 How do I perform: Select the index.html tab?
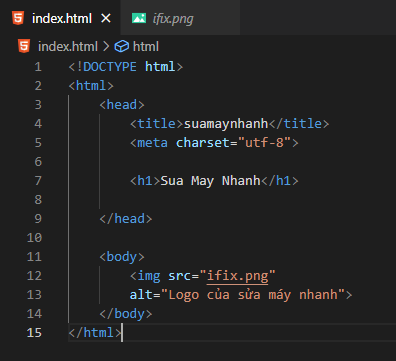62,18
